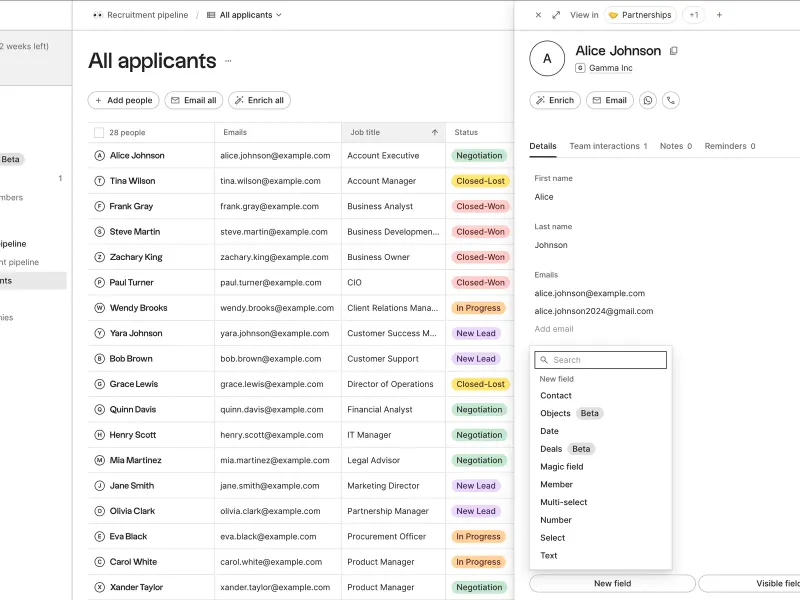Click the phone call icon
800x600 pixels.
671,101
